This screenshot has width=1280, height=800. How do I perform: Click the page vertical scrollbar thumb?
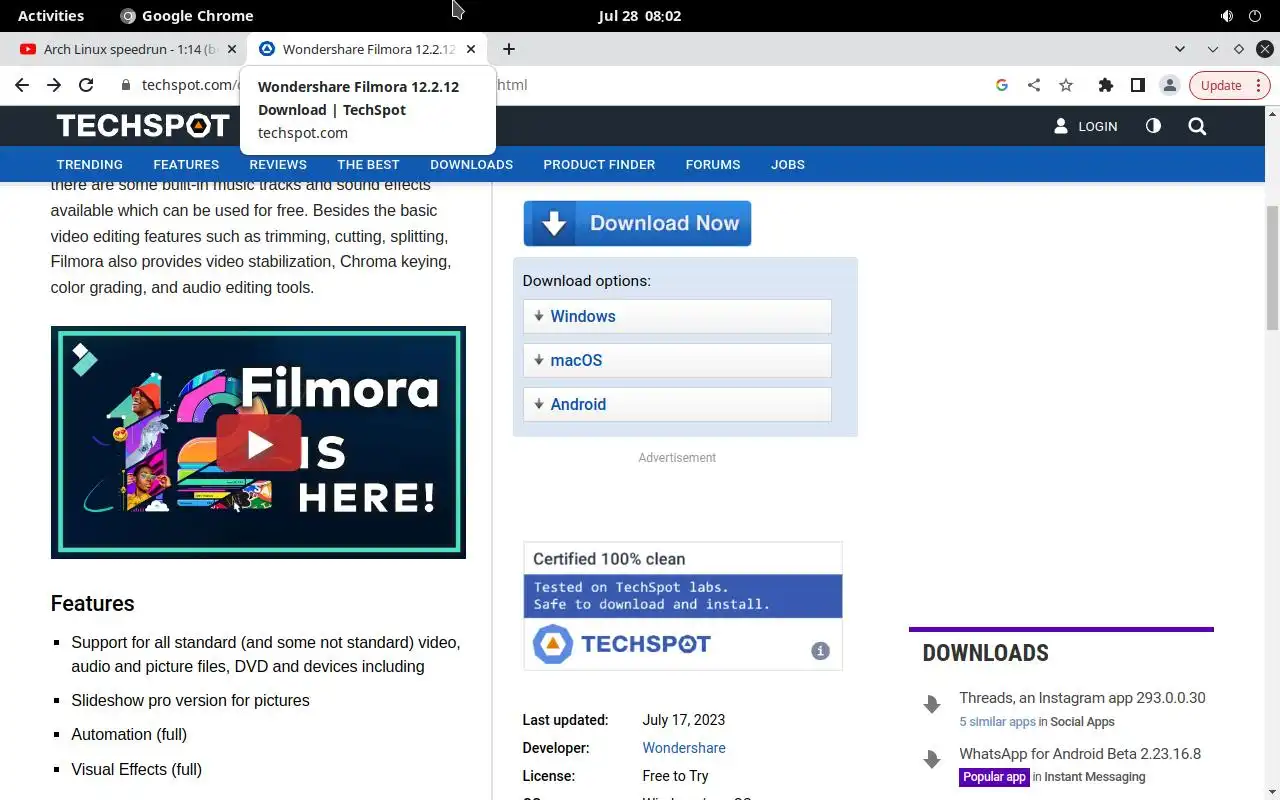point(1272,267)
